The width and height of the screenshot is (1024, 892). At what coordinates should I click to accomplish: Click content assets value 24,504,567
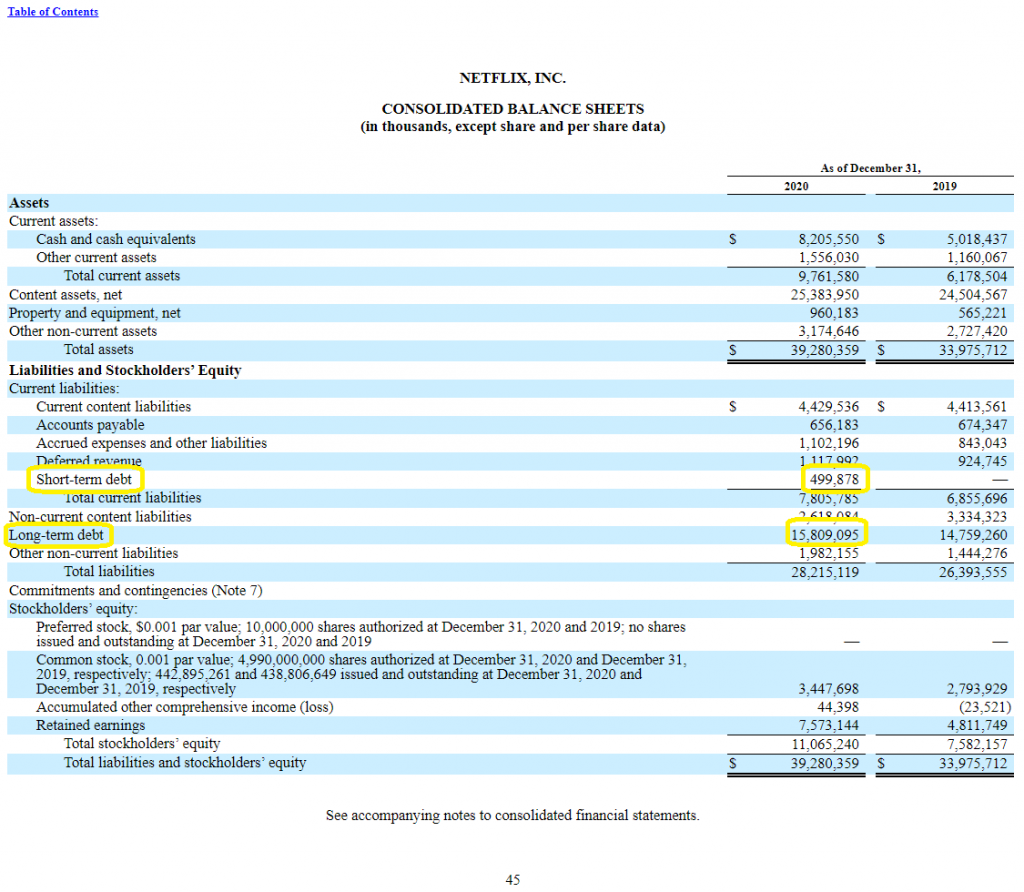(x=973, y=295)
